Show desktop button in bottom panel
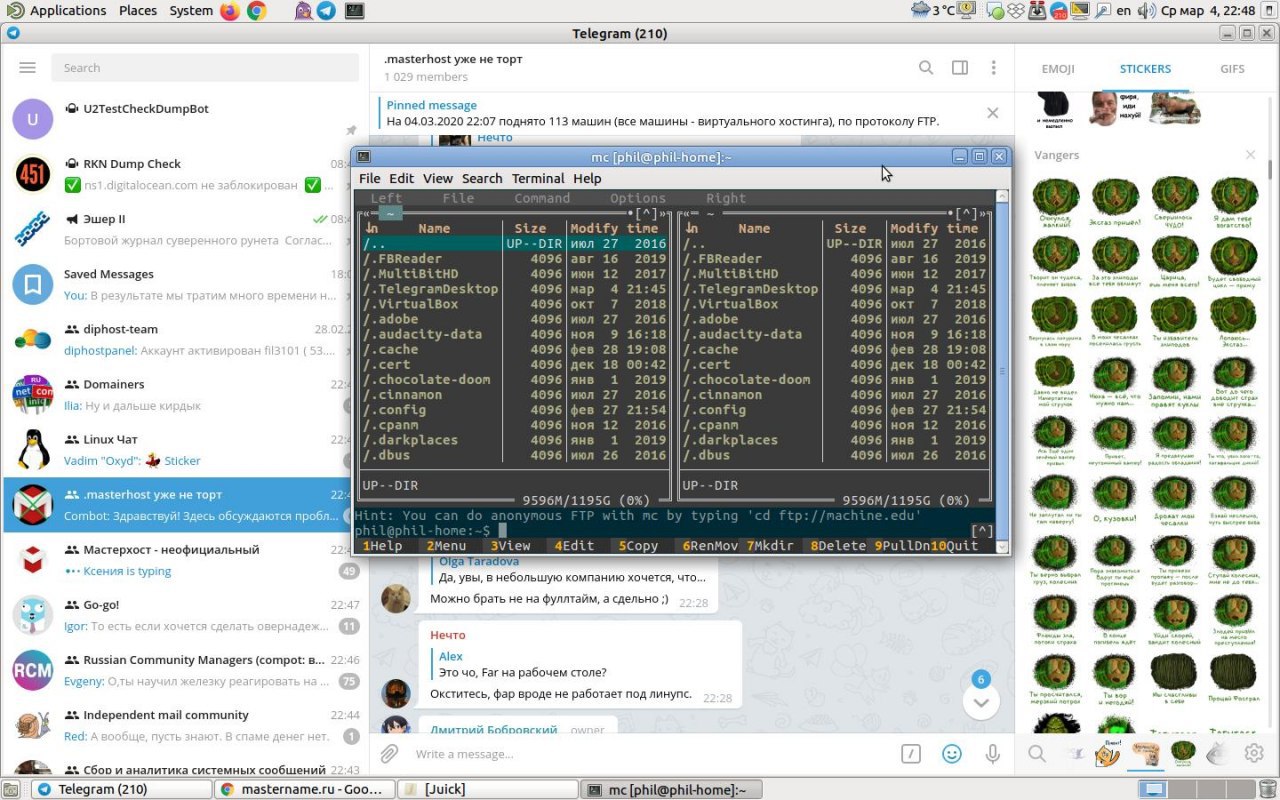Image resolution: width=1280 pixels, height=800 pixels. [x=10, y=789]
